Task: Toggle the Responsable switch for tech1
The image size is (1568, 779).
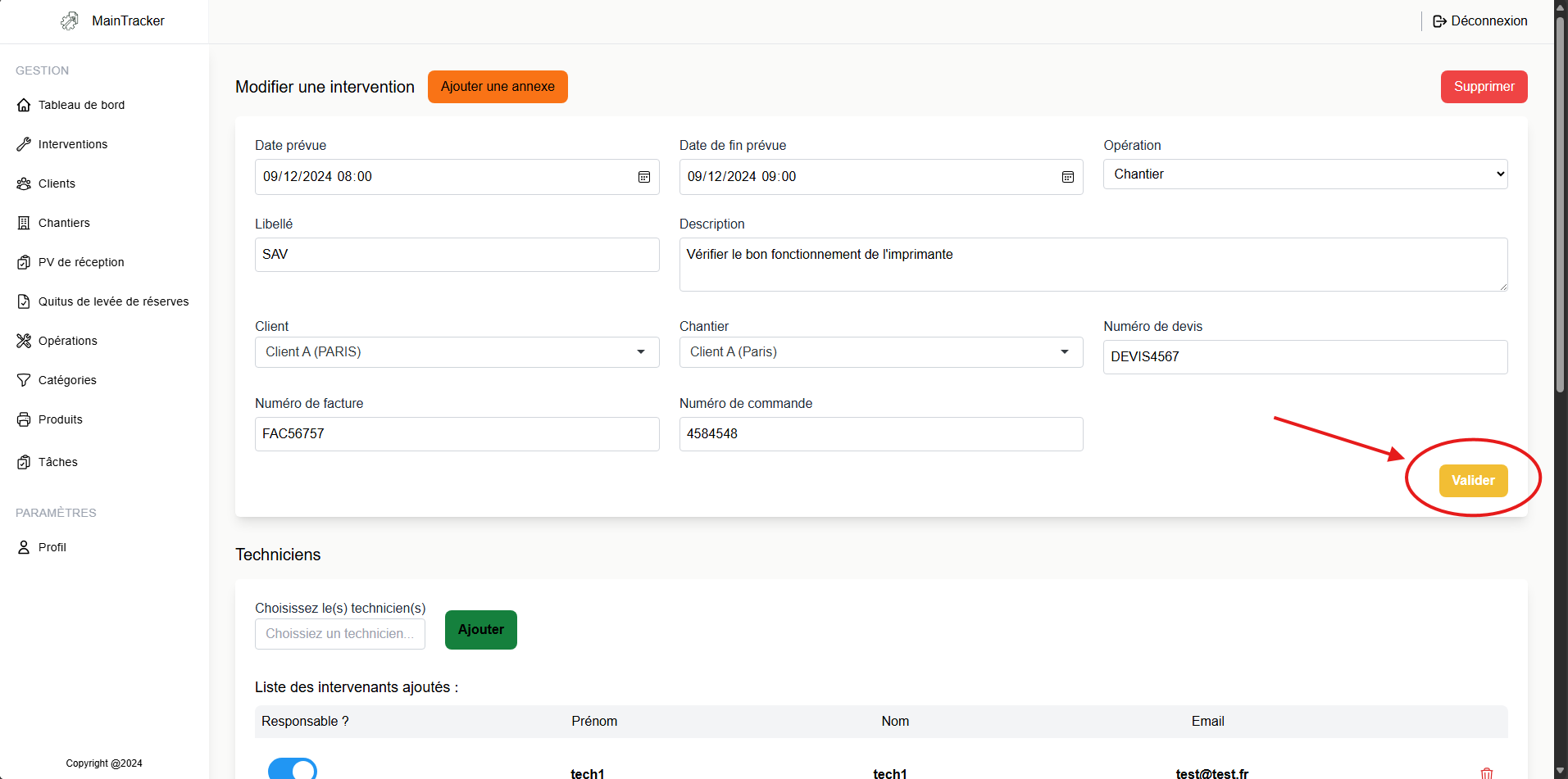Action: coord(293,768)
